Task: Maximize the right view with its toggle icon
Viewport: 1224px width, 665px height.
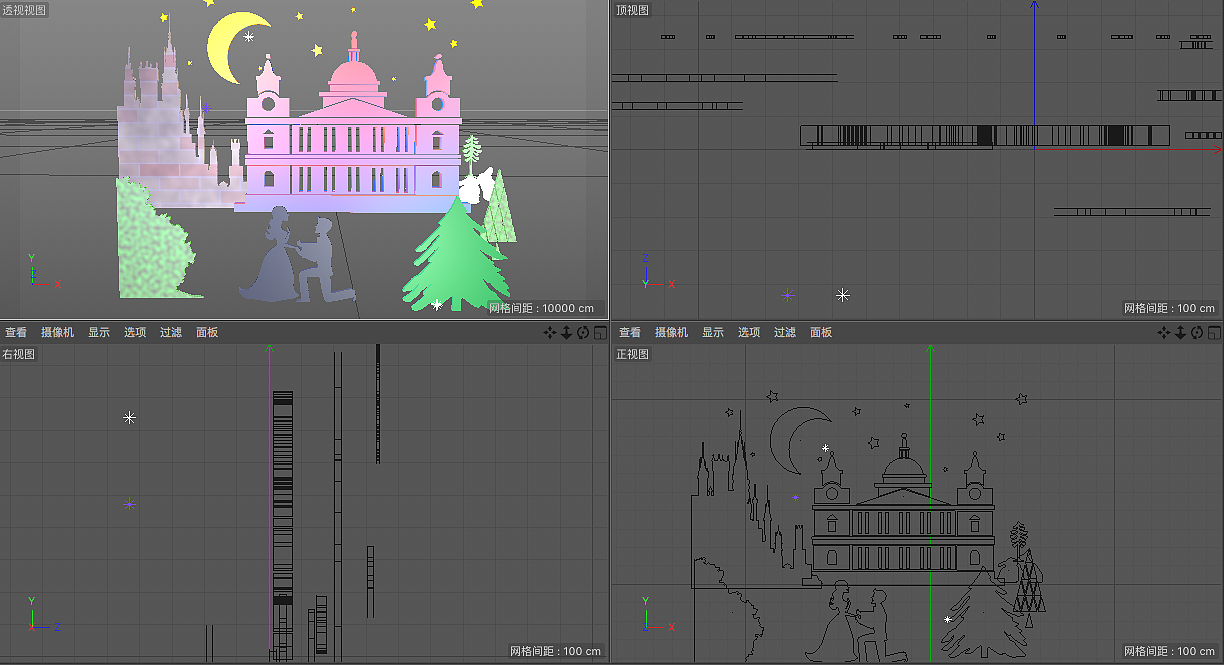Action: coord(600,332)
